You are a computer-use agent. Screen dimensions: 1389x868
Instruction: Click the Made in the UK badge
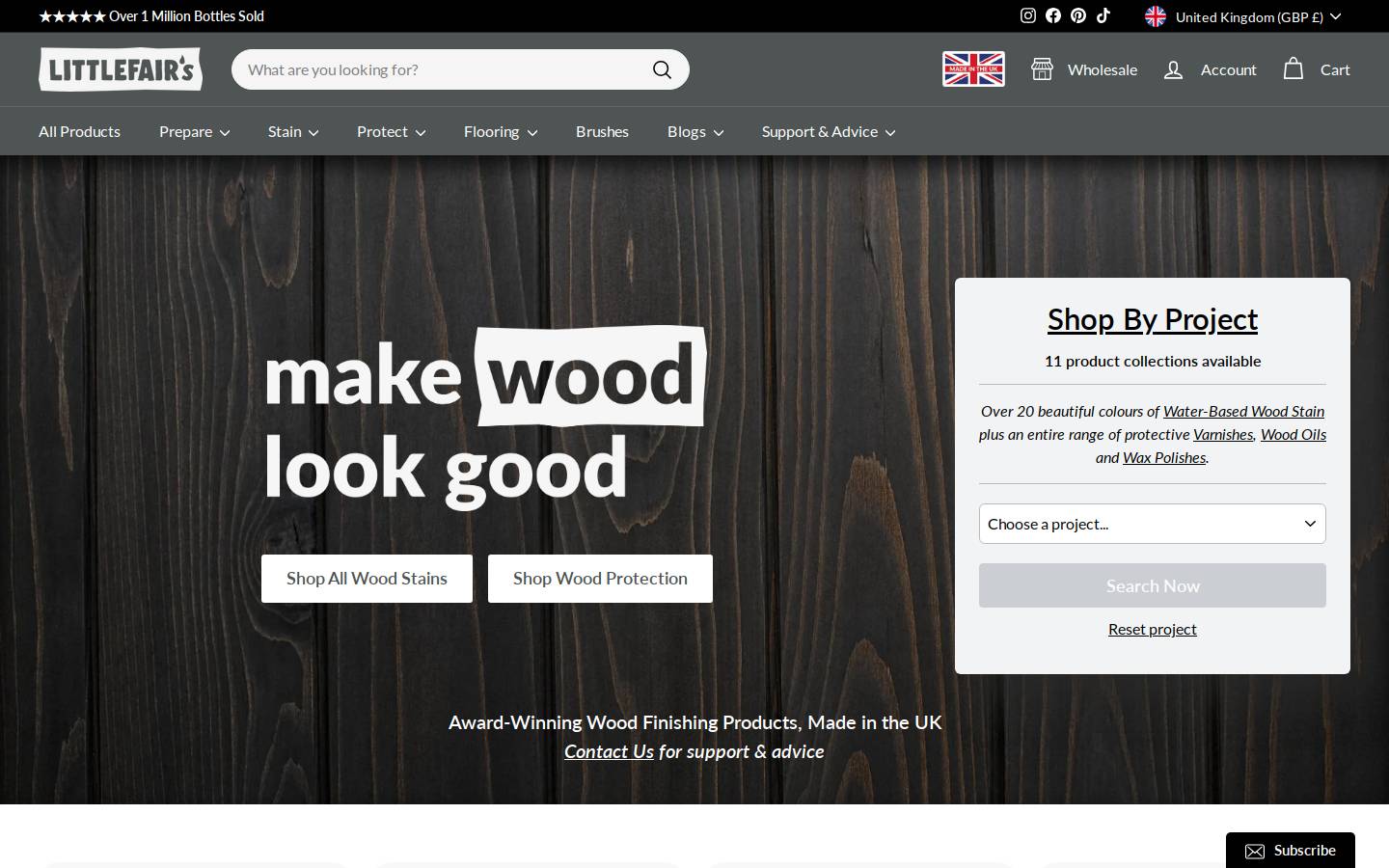(x=973, y=69)
